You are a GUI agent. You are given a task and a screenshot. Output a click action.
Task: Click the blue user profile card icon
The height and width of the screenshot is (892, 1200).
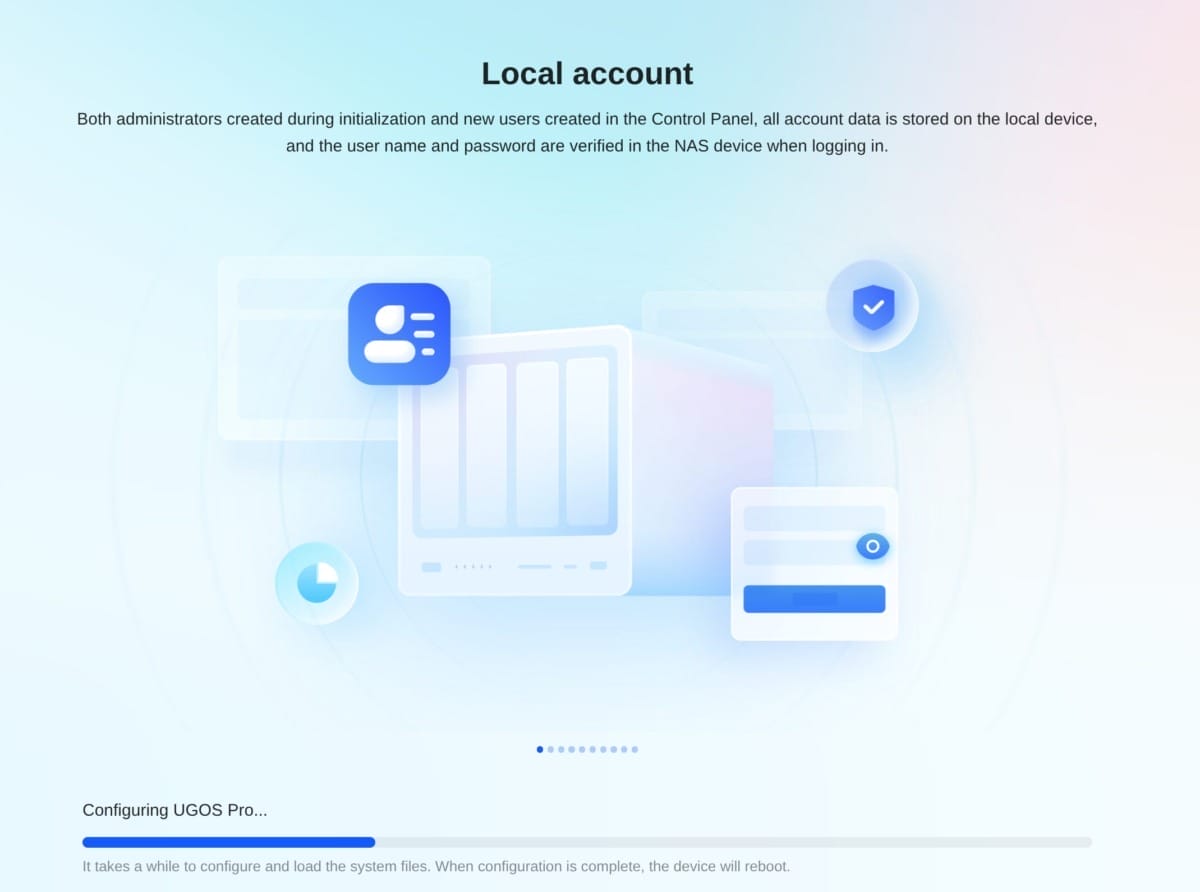[x=399, y=334]
